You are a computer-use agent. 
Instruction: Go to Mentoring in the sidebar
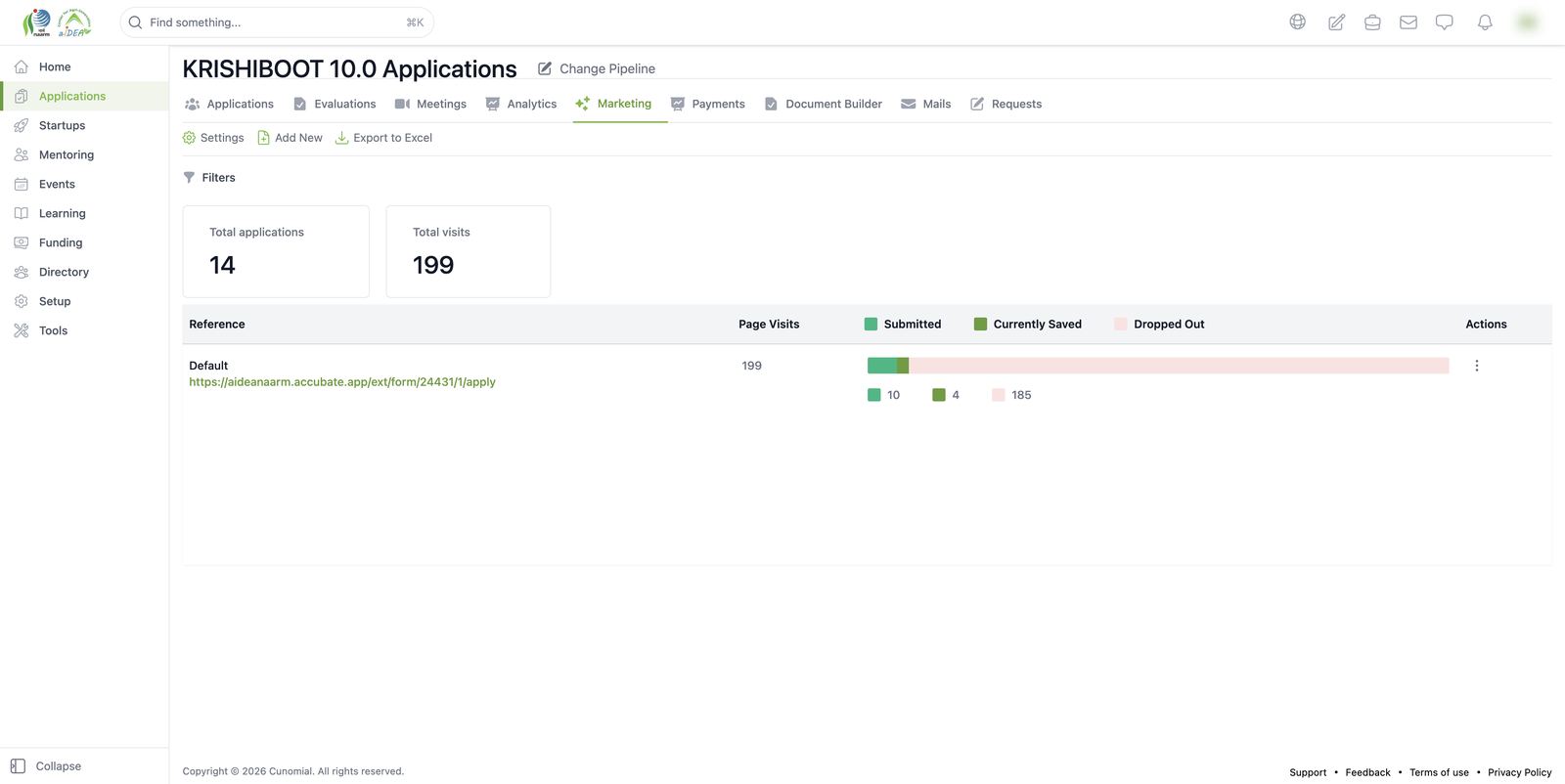(84, 154)
